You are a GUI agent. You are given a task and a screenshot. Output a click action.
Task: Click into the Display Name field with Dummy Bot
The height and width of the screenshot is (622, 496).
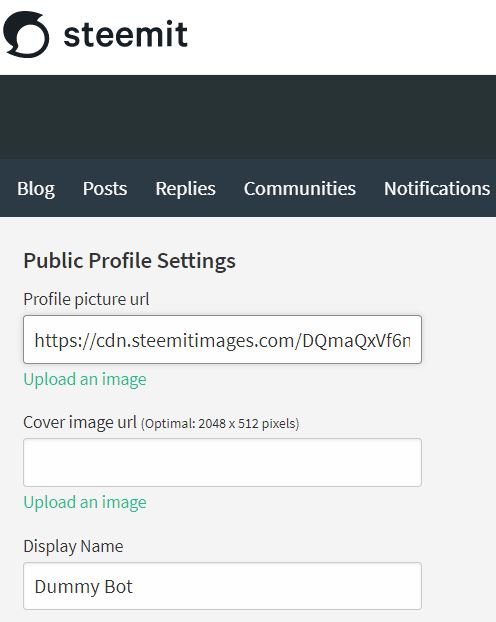click(x=222, y=586)
